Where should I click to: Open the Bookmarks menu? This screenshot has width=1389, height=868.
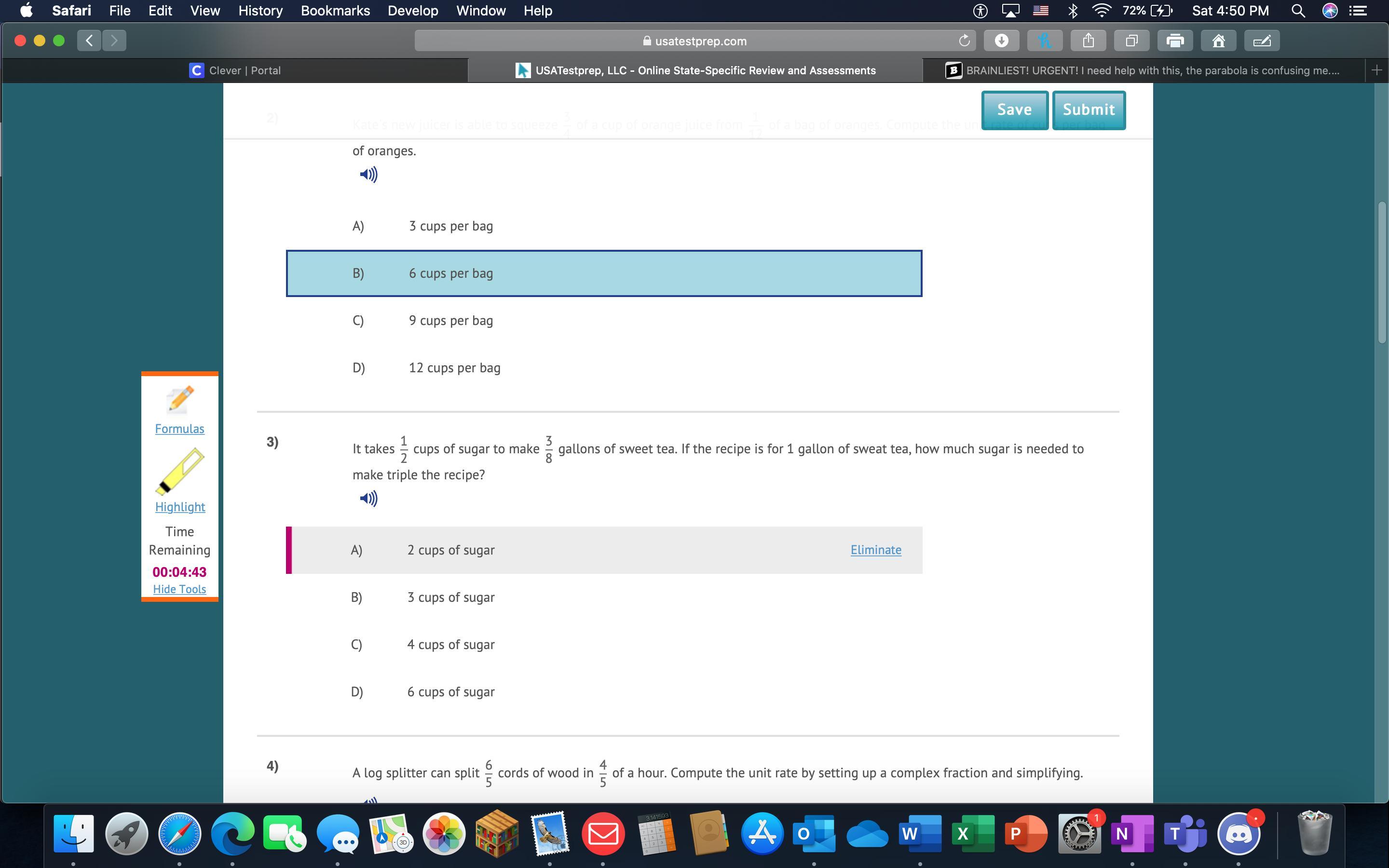(x=335, y=10)
